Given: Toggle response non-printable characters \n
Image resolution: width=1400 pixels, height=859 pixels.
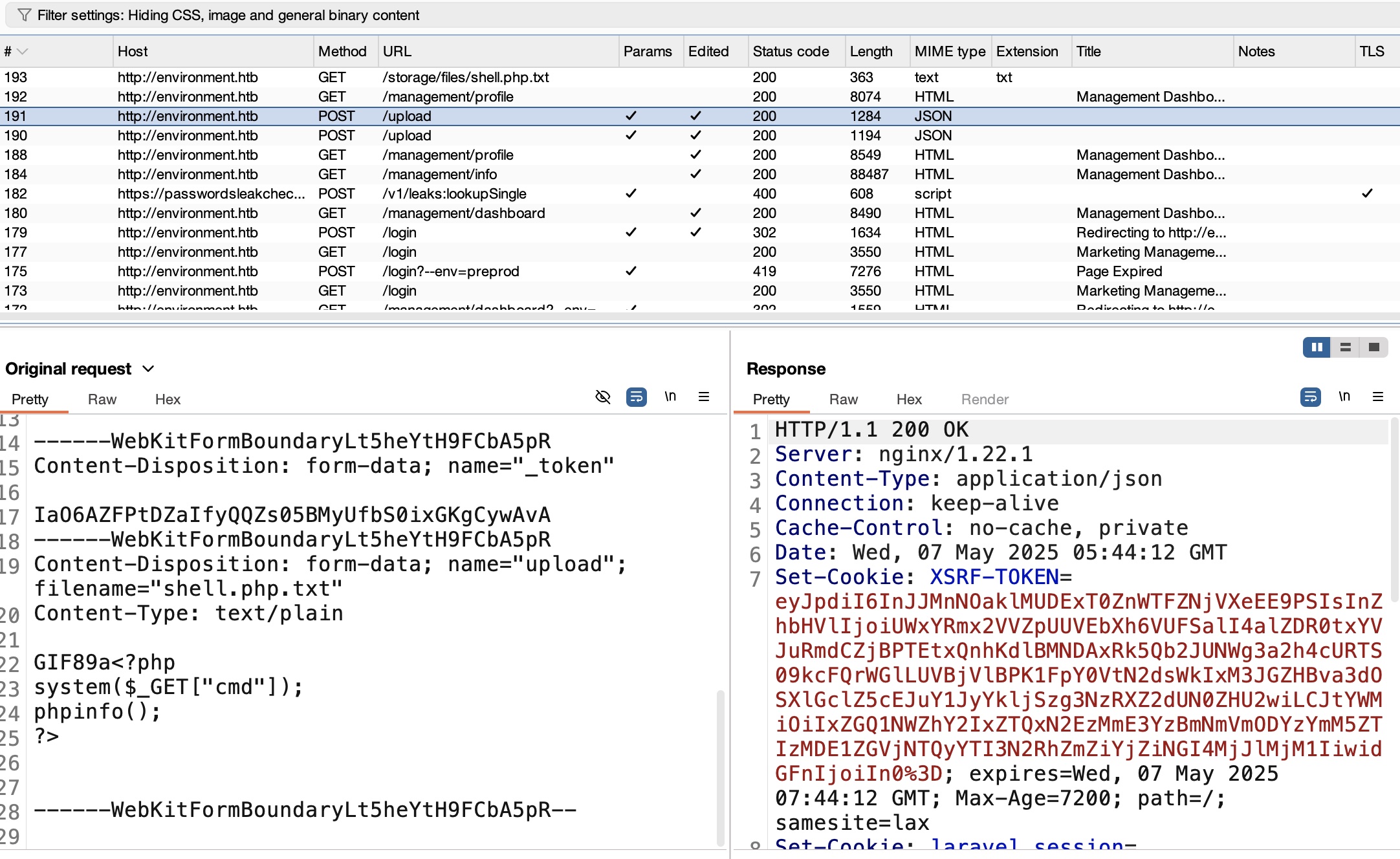Looking at the screenshot, I should [1344, 397].
